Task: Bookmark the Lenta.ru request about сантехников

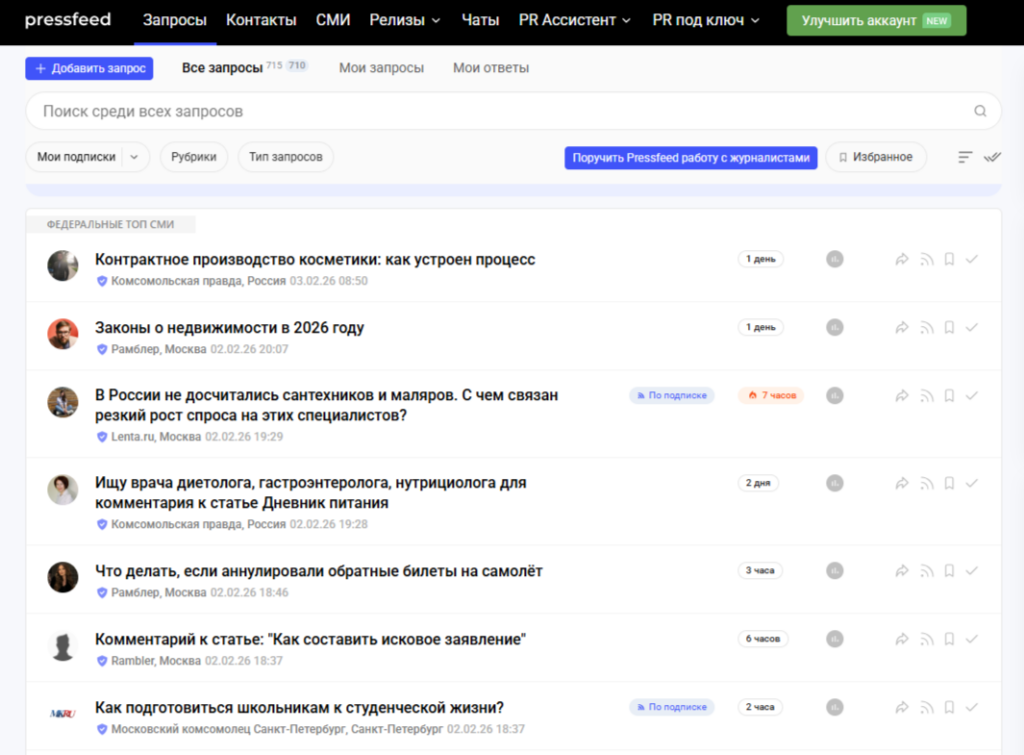Action: coord(948,395)
